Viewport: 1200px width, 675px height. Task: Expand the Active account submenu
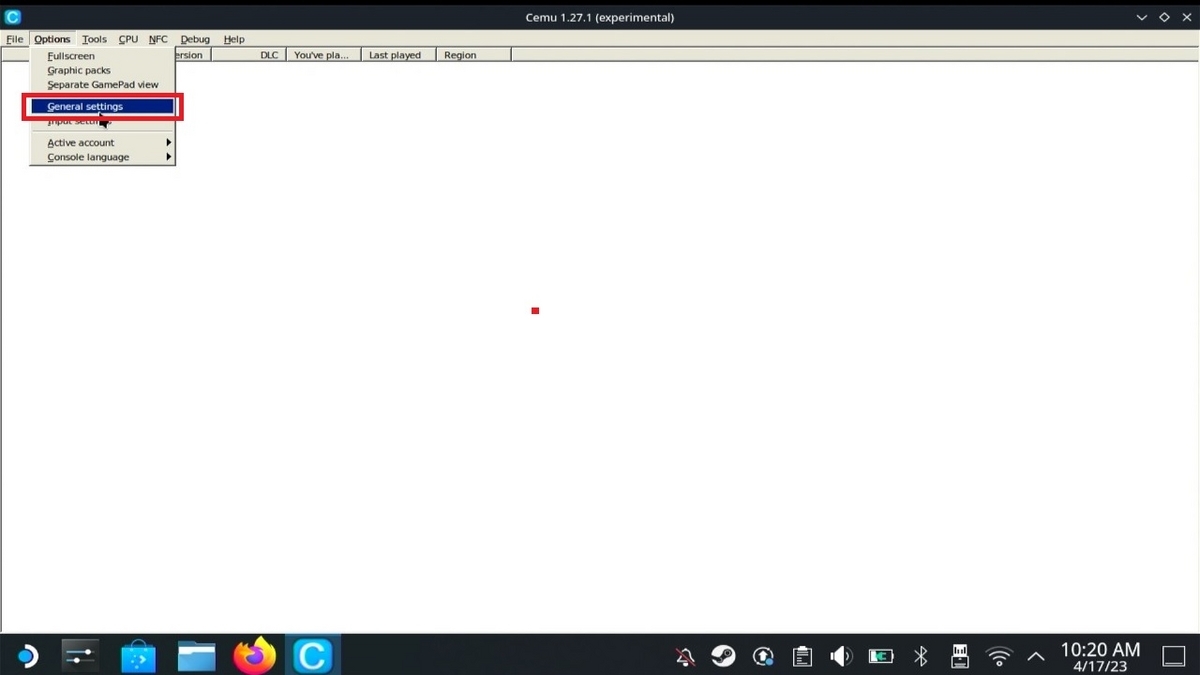[x=102, y=142]
